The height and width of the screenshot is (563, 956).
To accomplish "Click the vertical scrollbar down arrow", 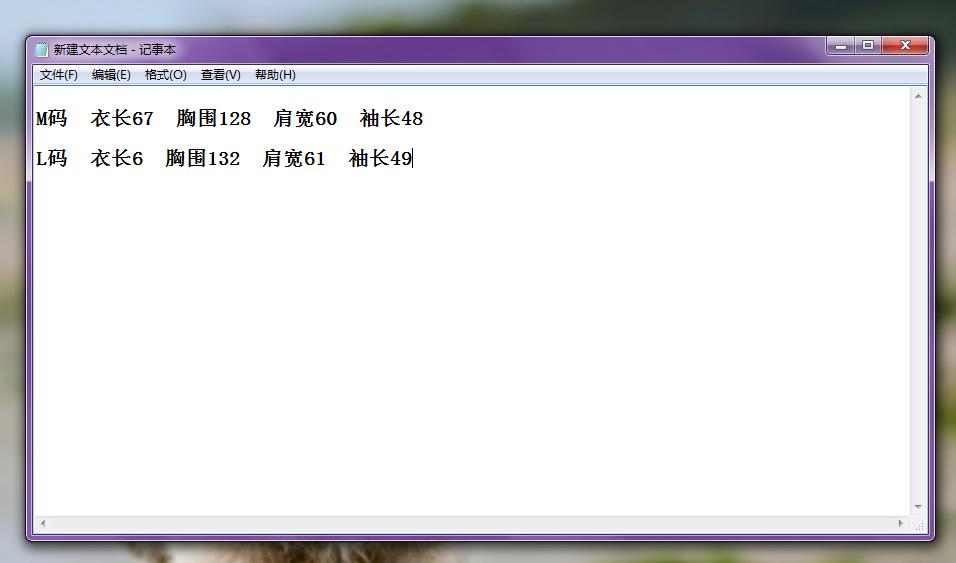I will point(918,507).
